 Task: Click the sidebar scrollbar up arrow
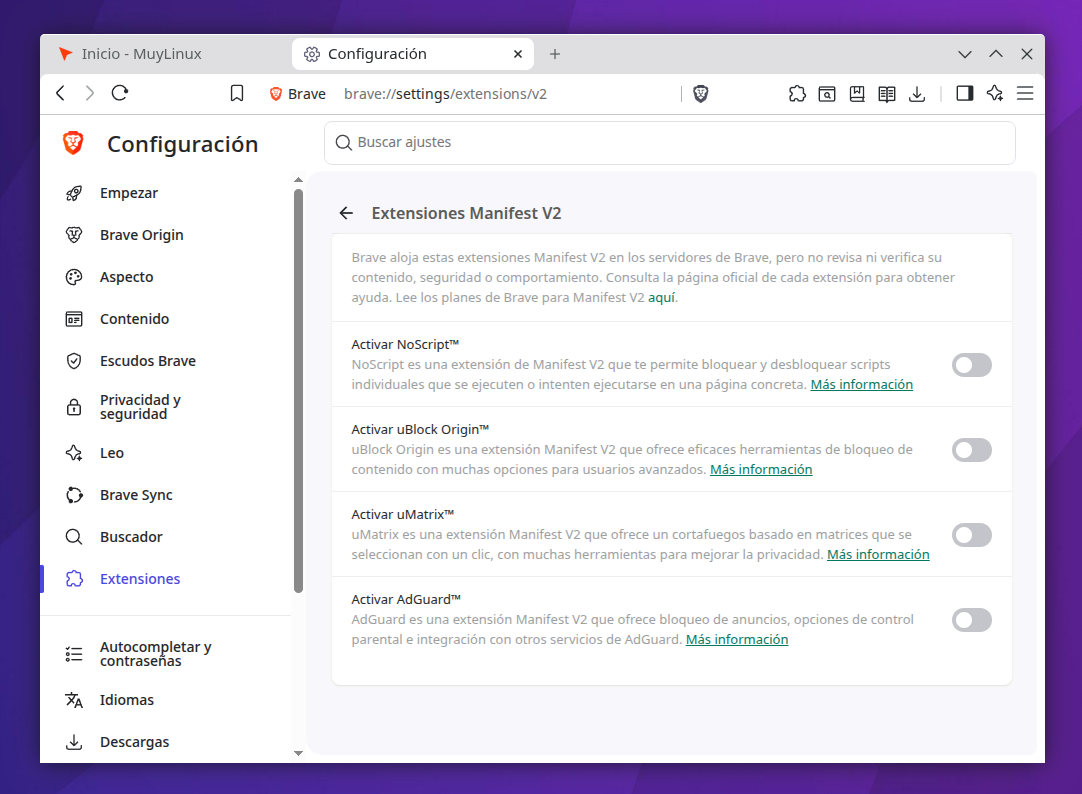click(x=298, y=179)
